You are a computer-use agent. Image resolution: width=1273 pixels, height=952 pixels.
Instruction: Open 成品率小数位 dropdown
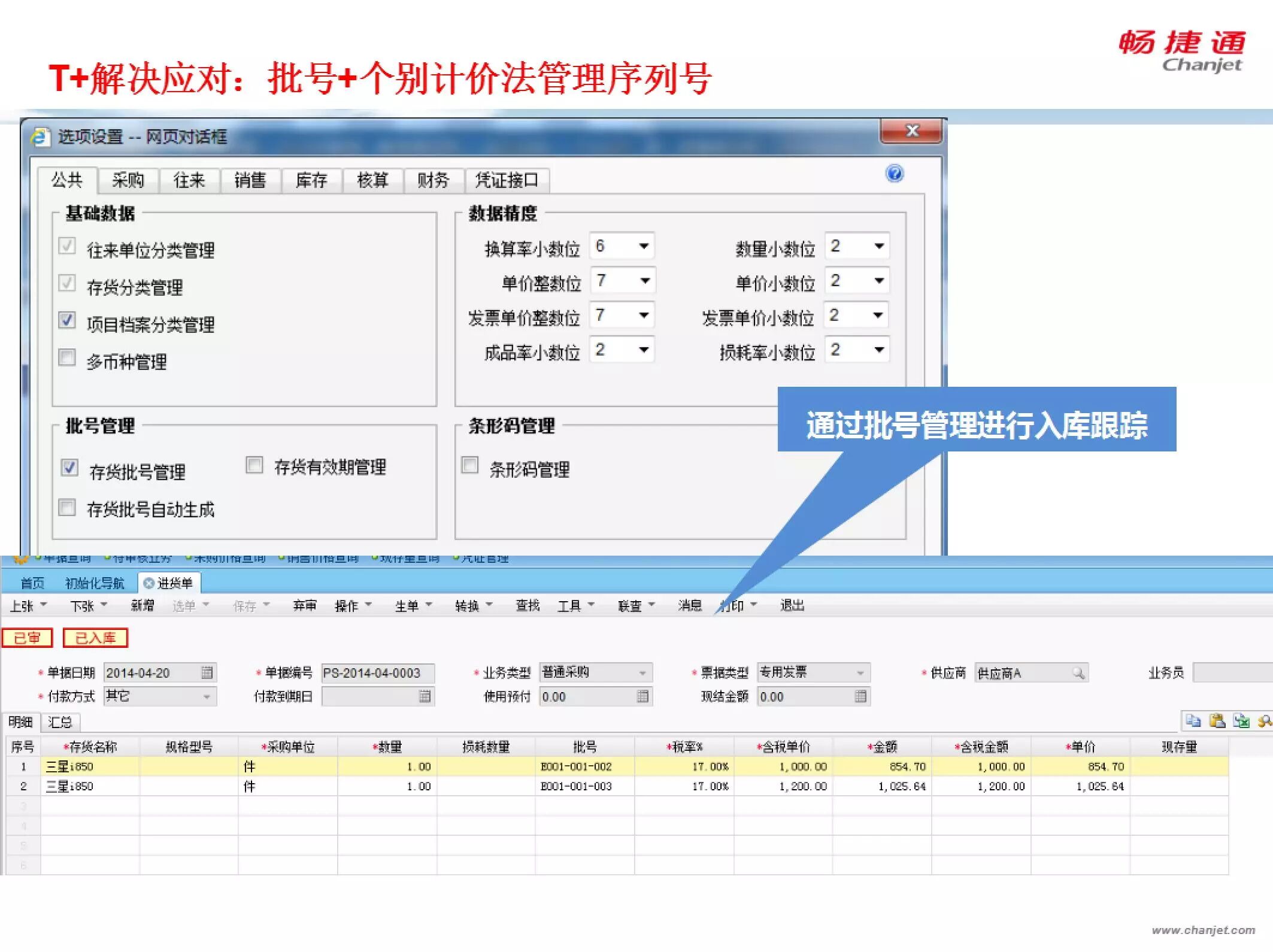[622, 350]
